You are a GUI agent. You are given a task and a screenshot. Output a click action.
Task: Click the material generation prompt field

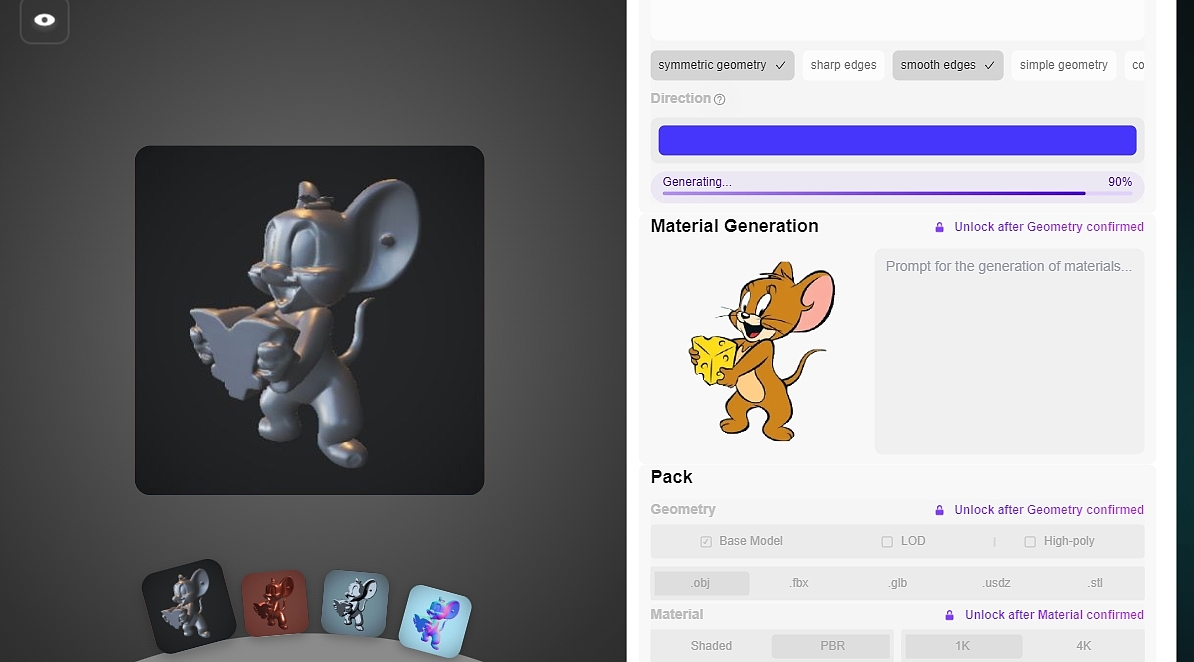(1009, 351)
